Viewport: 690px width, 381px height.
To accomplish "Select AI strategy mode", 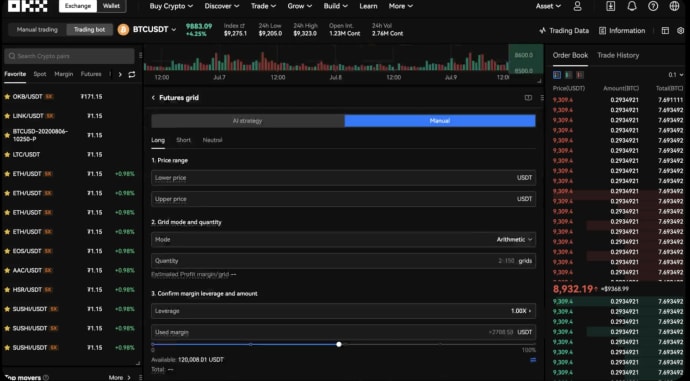I will click(x=248, y=121).
